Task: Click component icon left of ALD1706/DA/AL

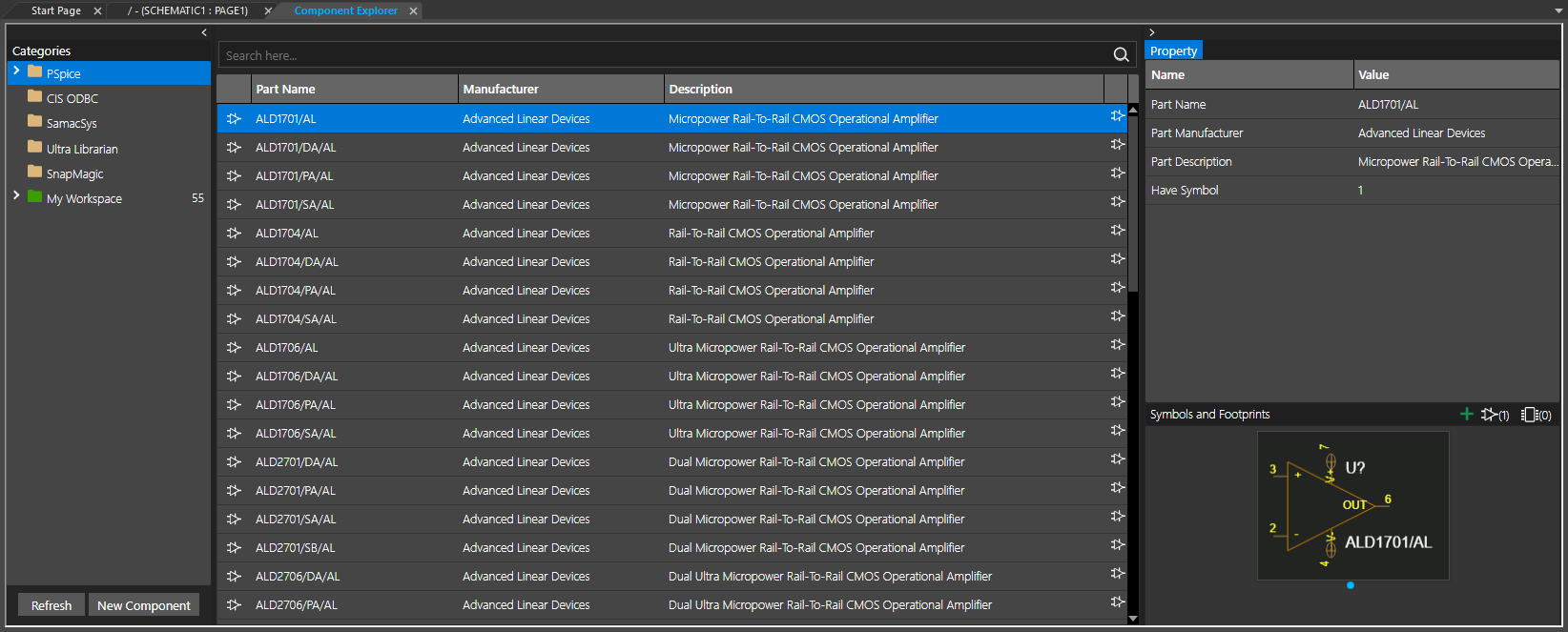Action: (234, 377)
